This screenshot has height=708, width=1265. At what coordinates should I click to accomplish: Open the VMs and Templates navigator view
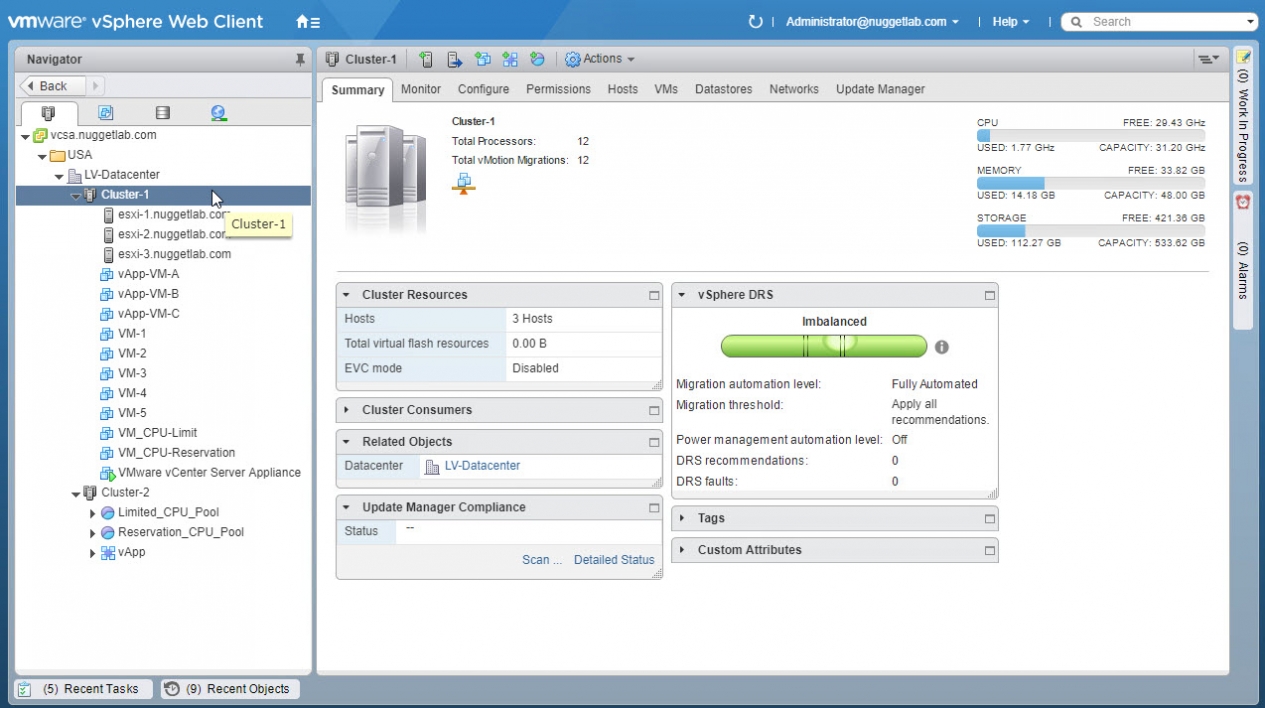point(105,113)
